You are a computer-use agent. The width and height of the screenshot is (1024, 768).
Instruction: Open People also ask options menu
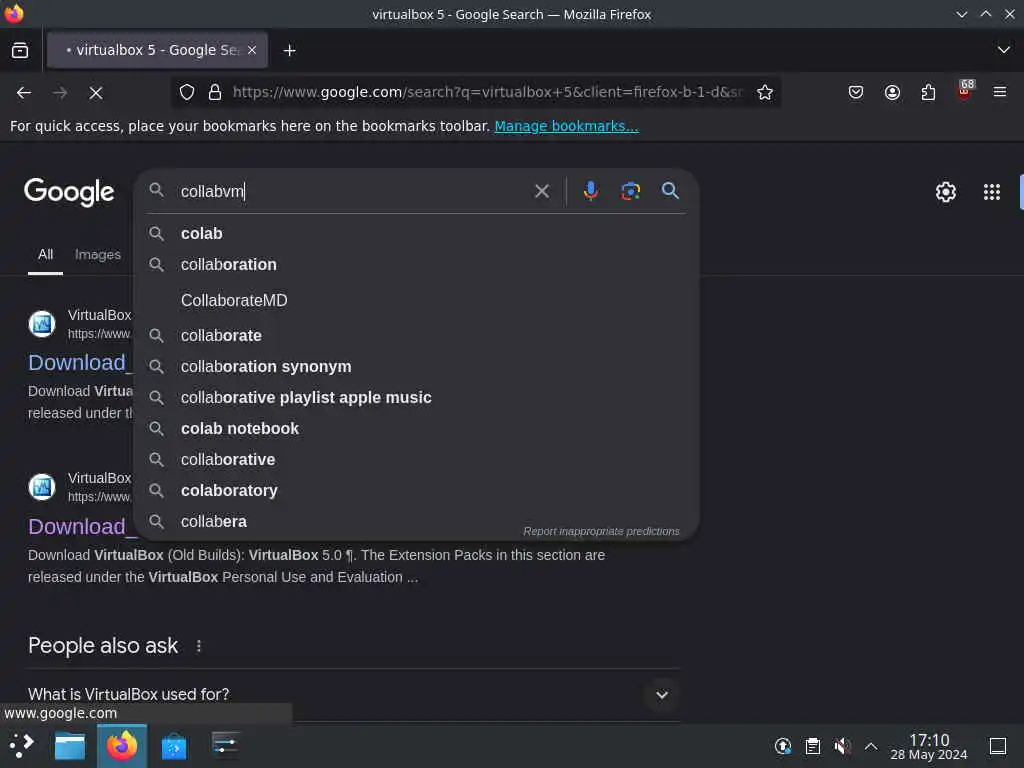[x=199, y=646]
